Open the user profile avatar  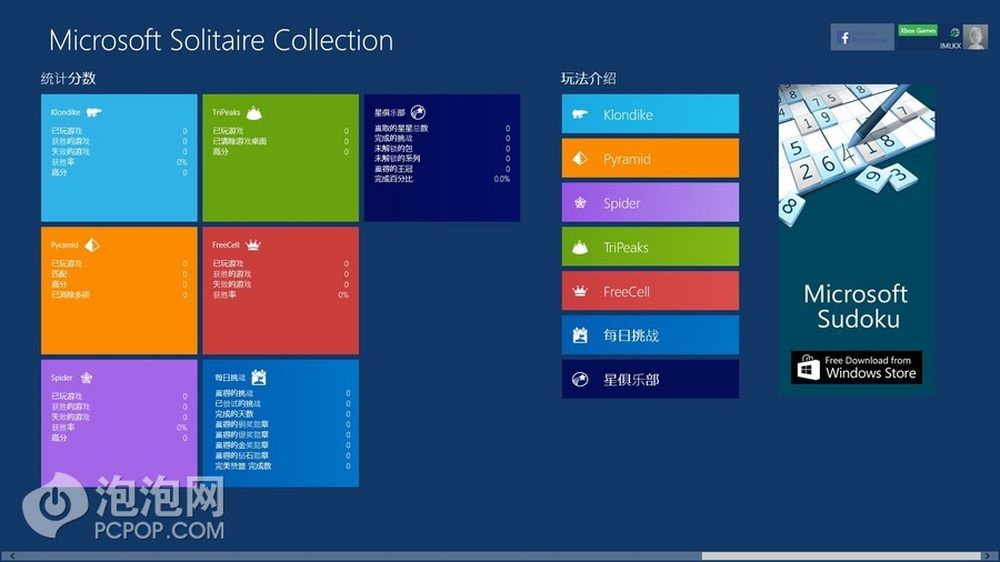click(975, 37)
